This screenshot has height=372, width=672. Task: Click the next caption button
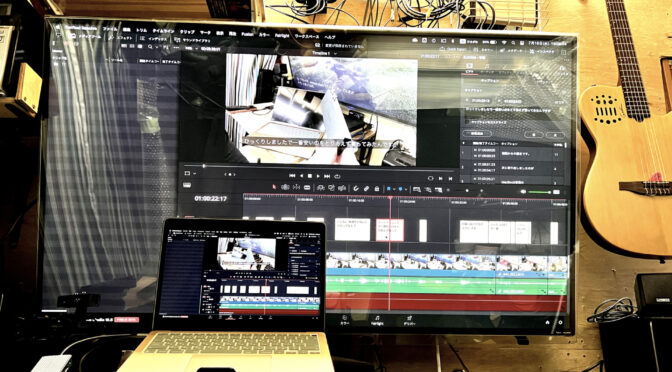[555, 135]
